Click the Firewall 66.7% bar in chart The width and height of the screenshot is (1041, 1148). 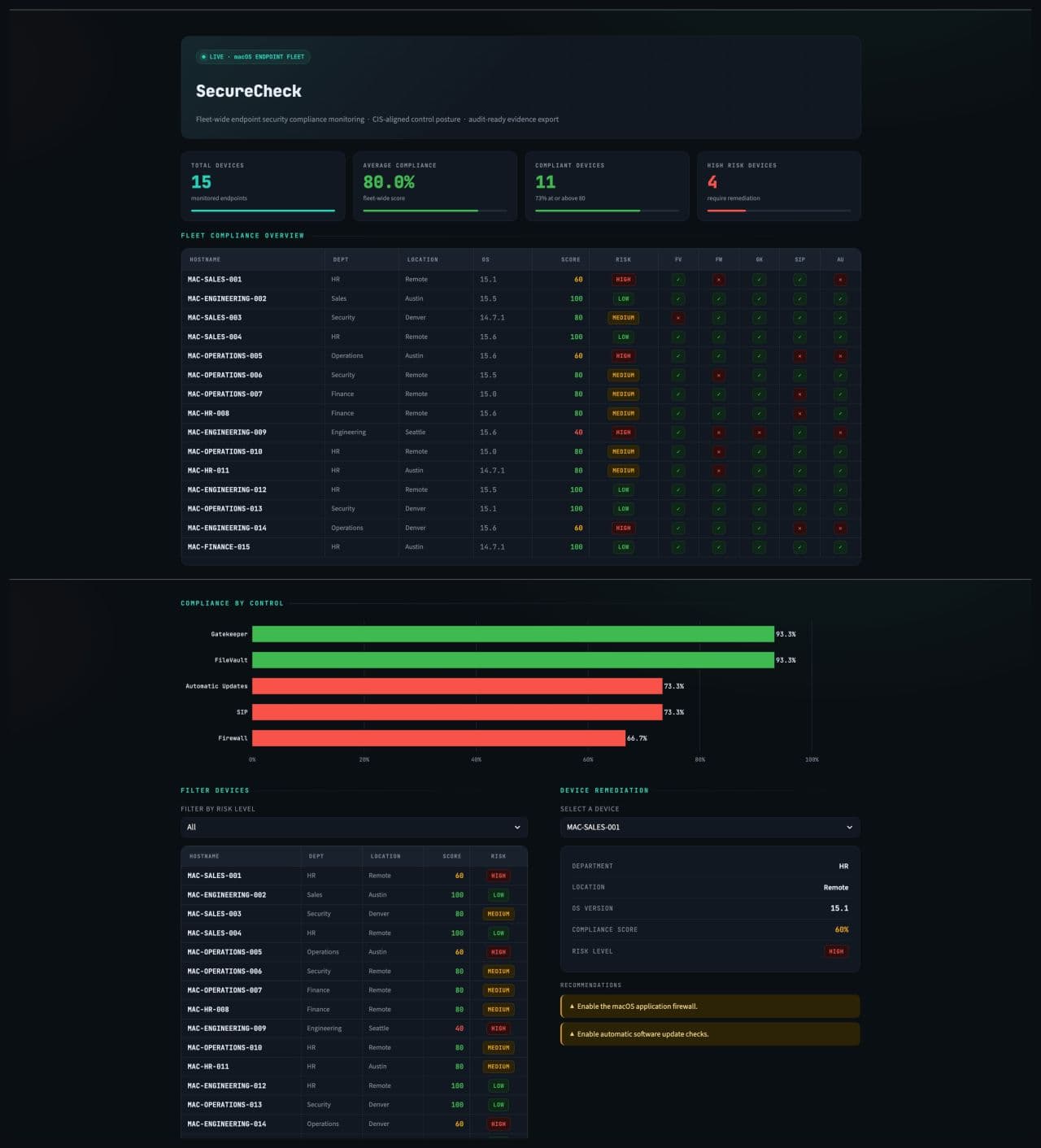coord(438,738)
